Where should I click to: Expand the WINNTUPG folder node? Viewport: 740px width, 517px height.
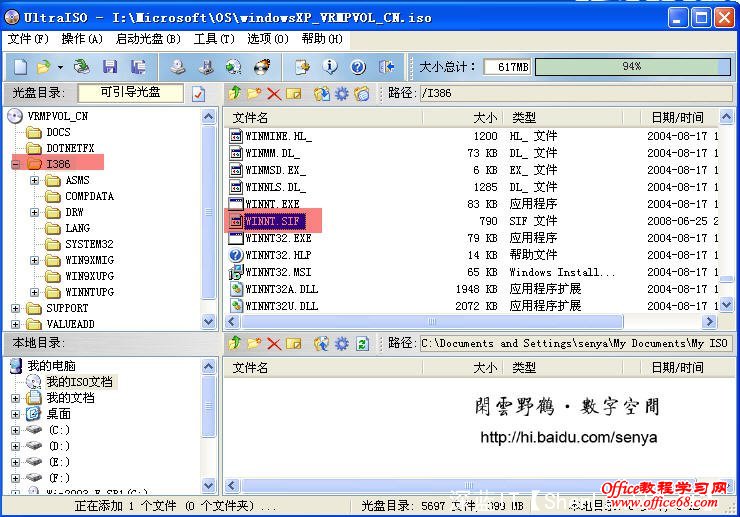tap(34, 292)
